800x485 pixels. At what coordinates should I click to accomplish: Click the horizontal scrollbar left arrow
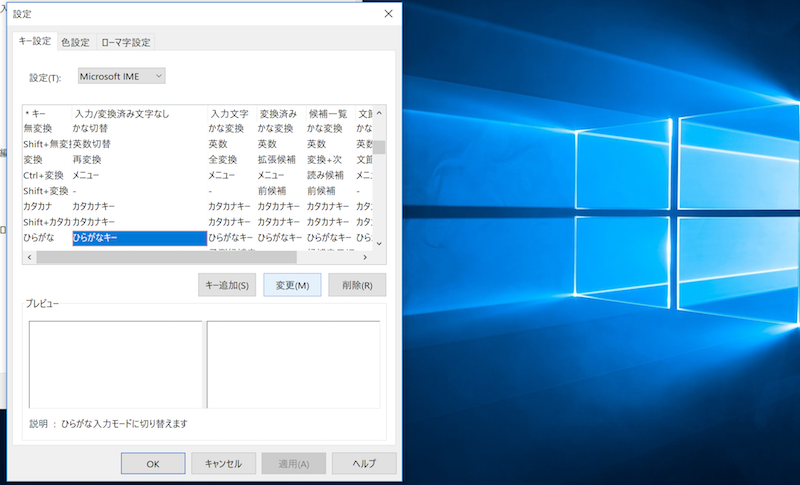point(28,257)
